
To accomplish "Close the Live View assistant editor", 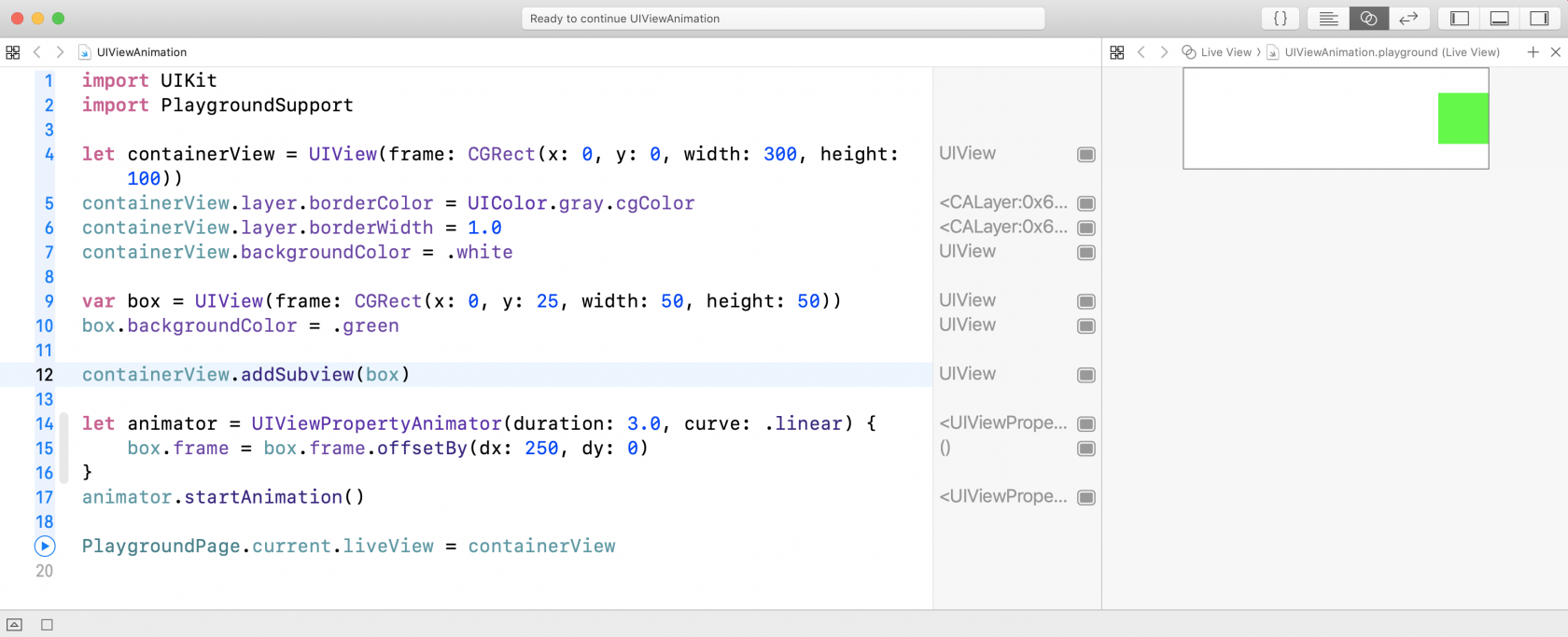I will (1555, 52).
